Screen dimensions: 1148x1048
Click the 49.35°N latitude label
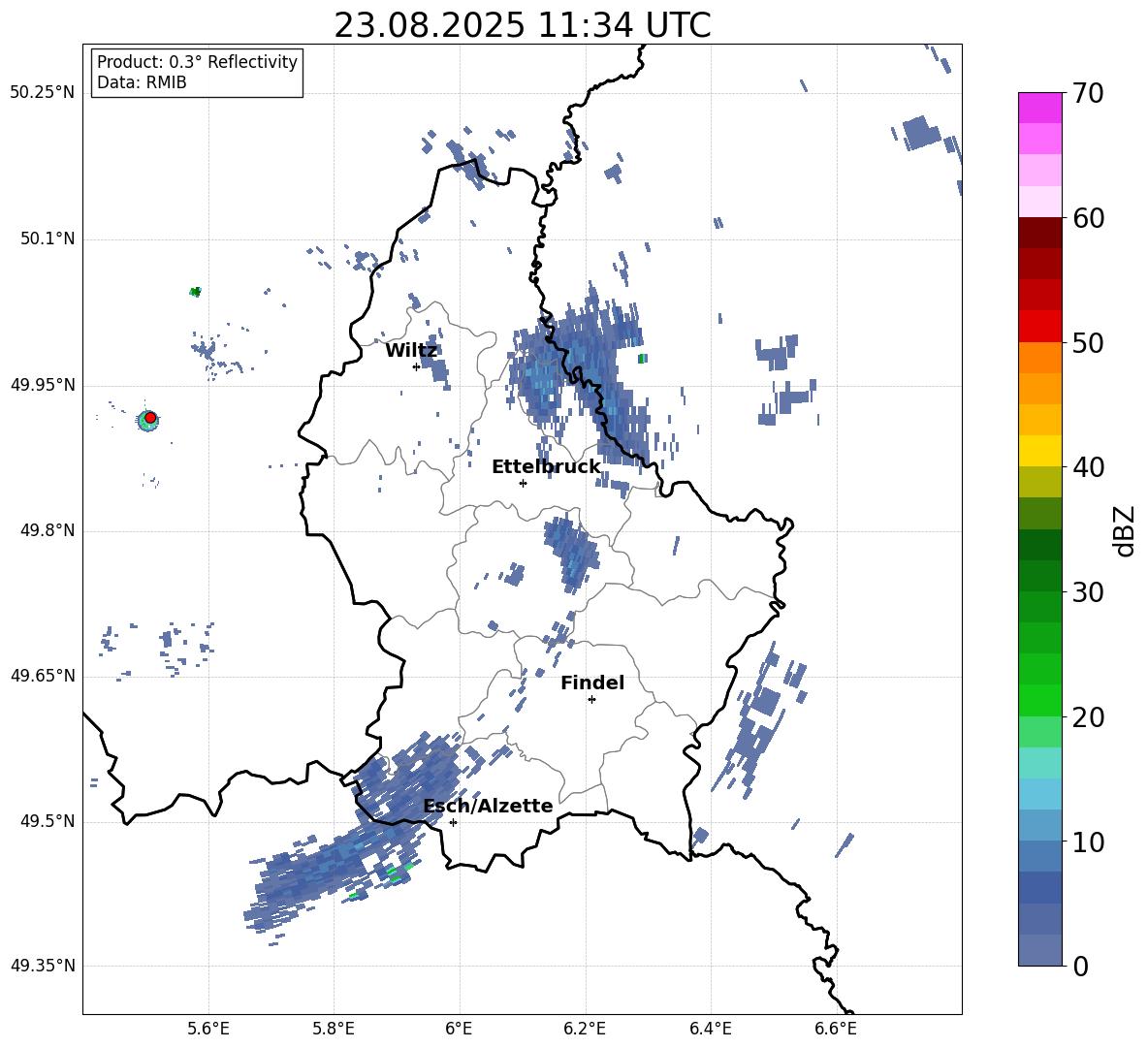[43, 966]
